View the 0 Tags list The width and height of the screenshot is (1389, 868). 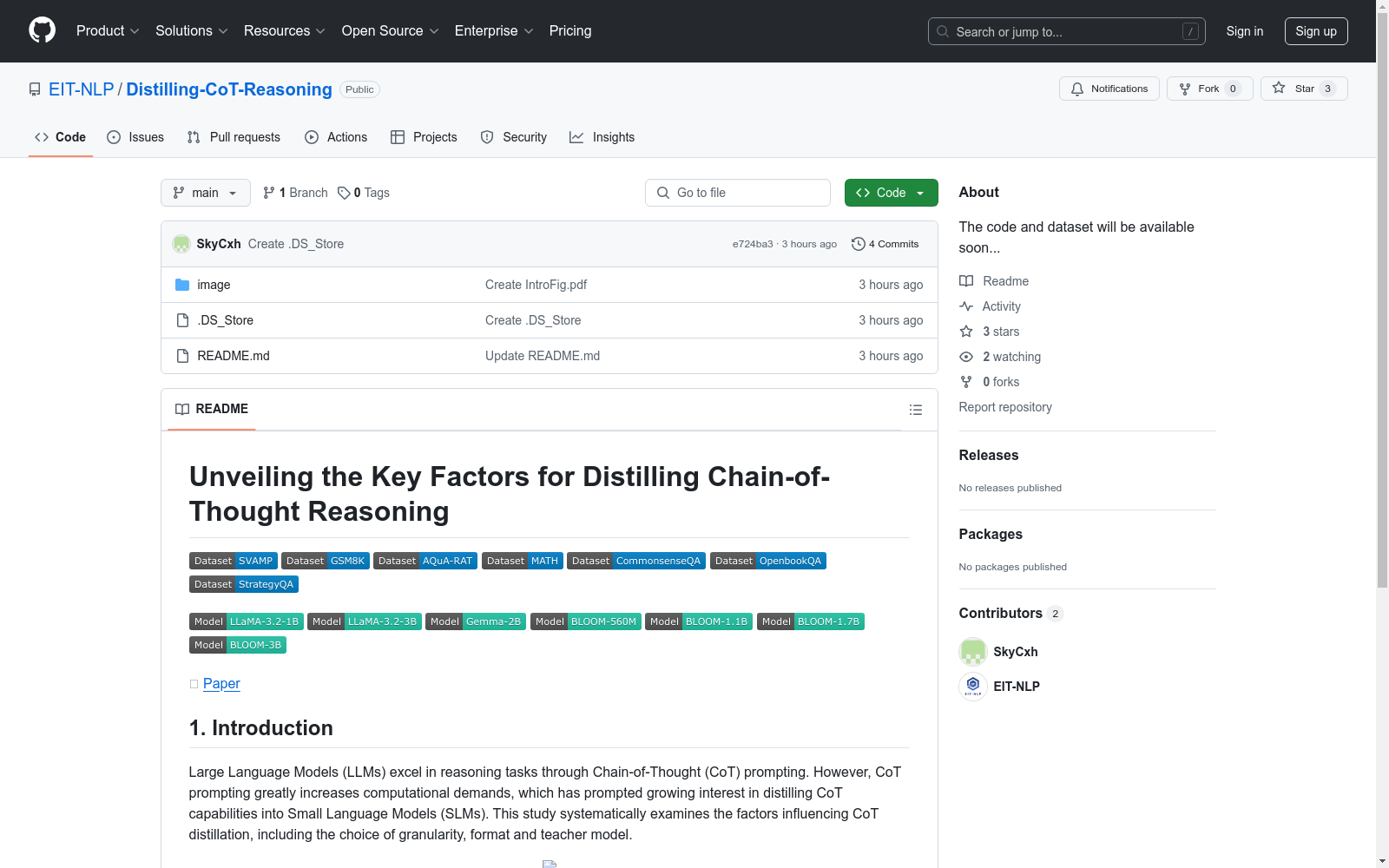[x=364, y=193]
